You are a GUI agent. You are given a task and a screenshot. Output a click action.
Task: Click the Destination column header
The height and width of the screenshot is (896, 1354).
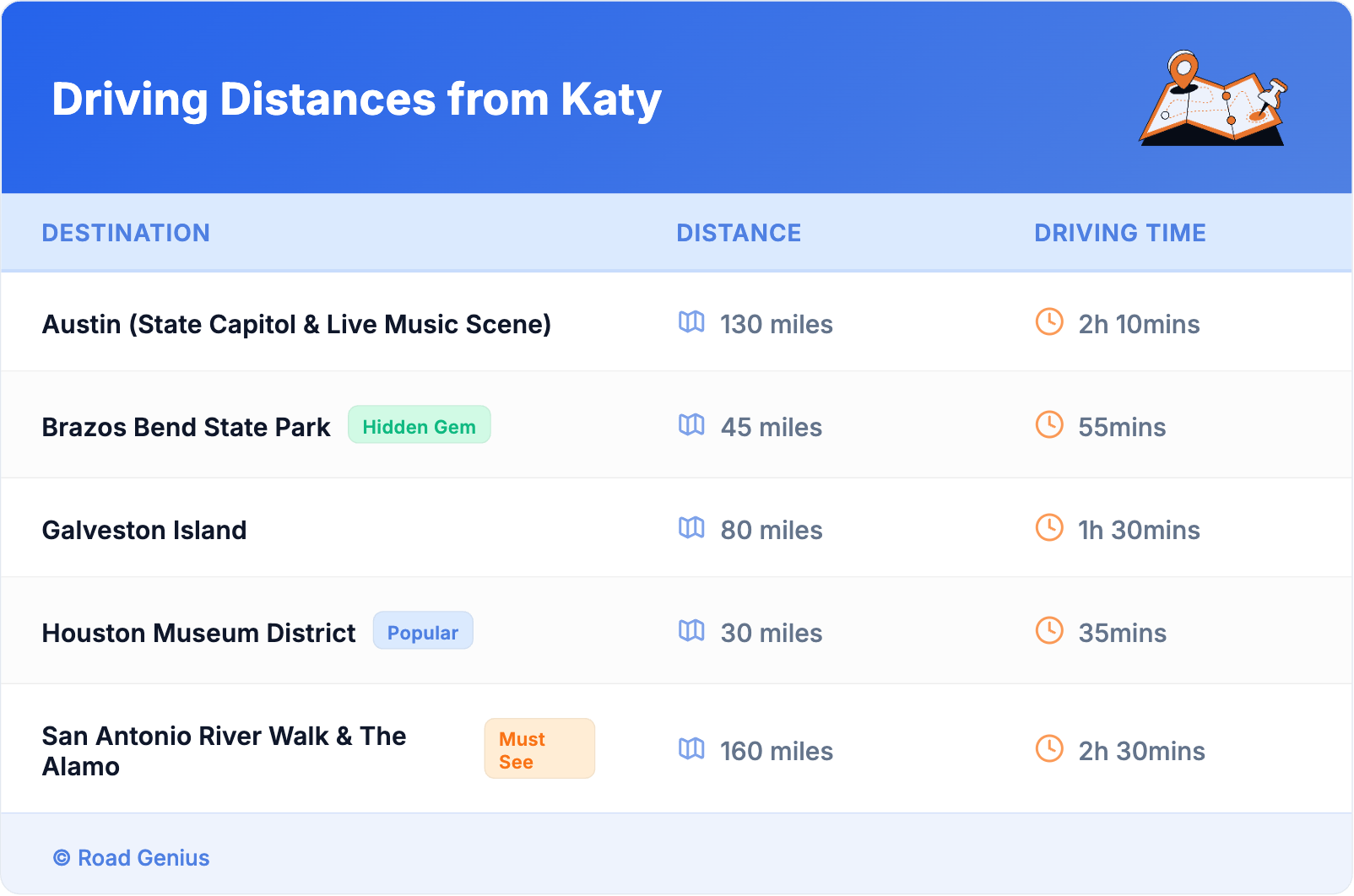coord(126,233)
